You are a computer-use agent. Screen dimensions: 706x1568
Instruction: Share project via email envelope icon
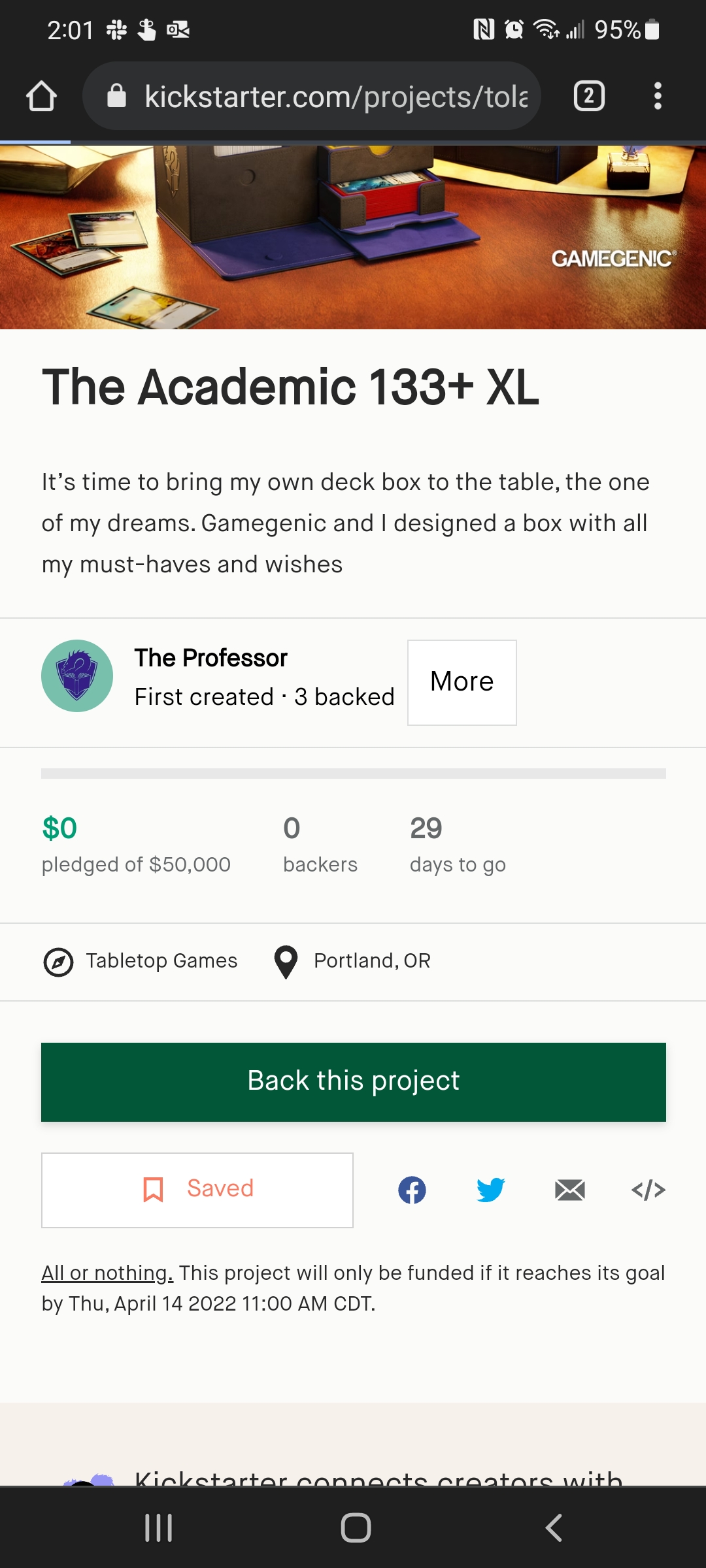pyautogui.click(x=569, y=1190)
